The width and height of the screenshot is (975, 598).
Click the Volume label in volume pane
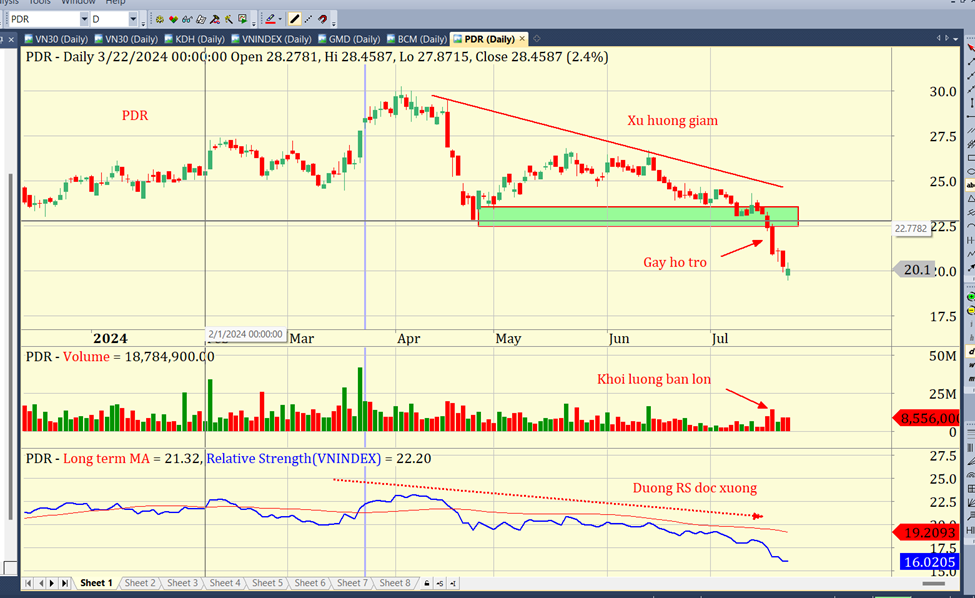[x=86, y=357]
